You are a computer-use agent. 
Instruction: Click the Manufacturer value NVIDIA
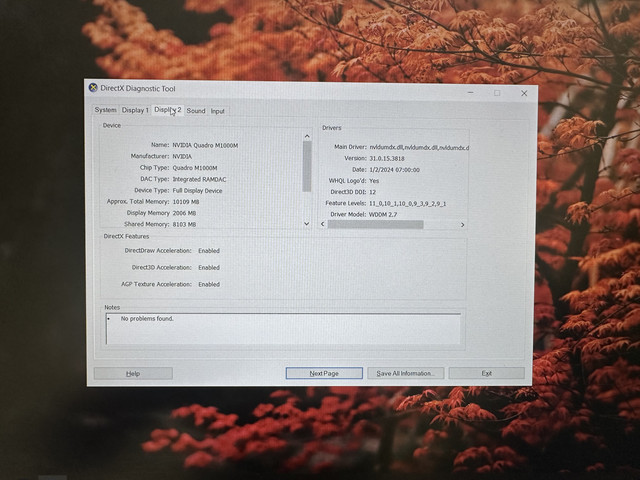coord(182,156)
